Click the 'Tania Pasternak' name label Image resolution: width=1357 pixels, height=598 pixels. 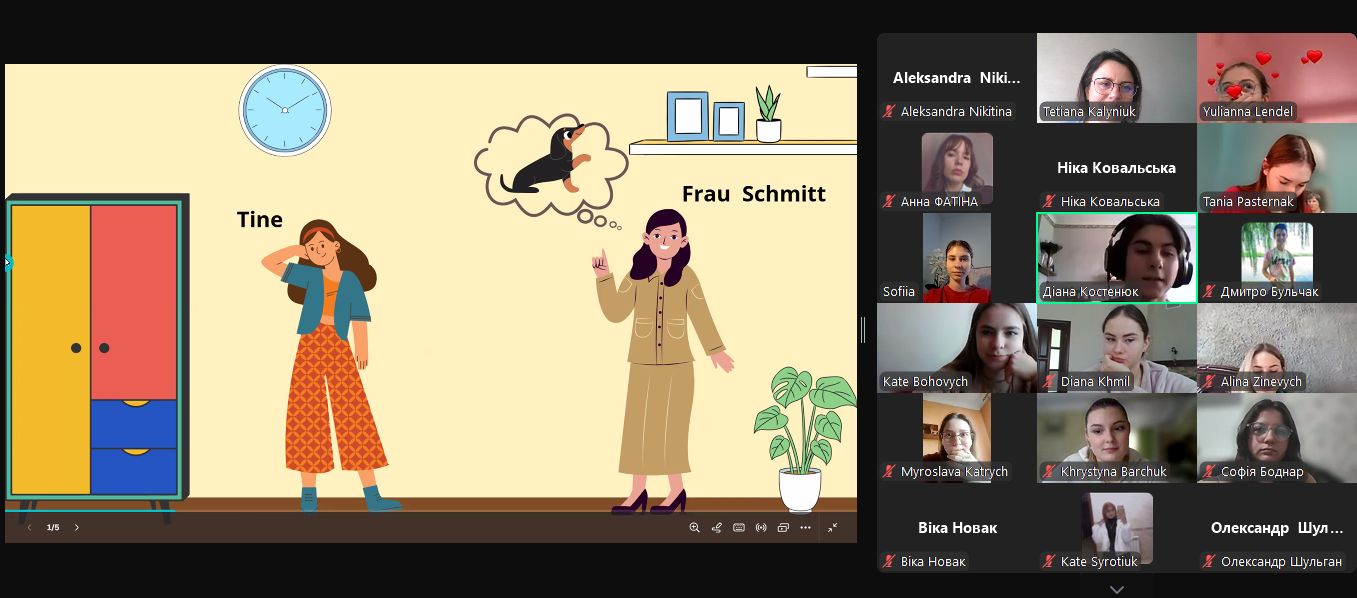[x=1248, y=201]
